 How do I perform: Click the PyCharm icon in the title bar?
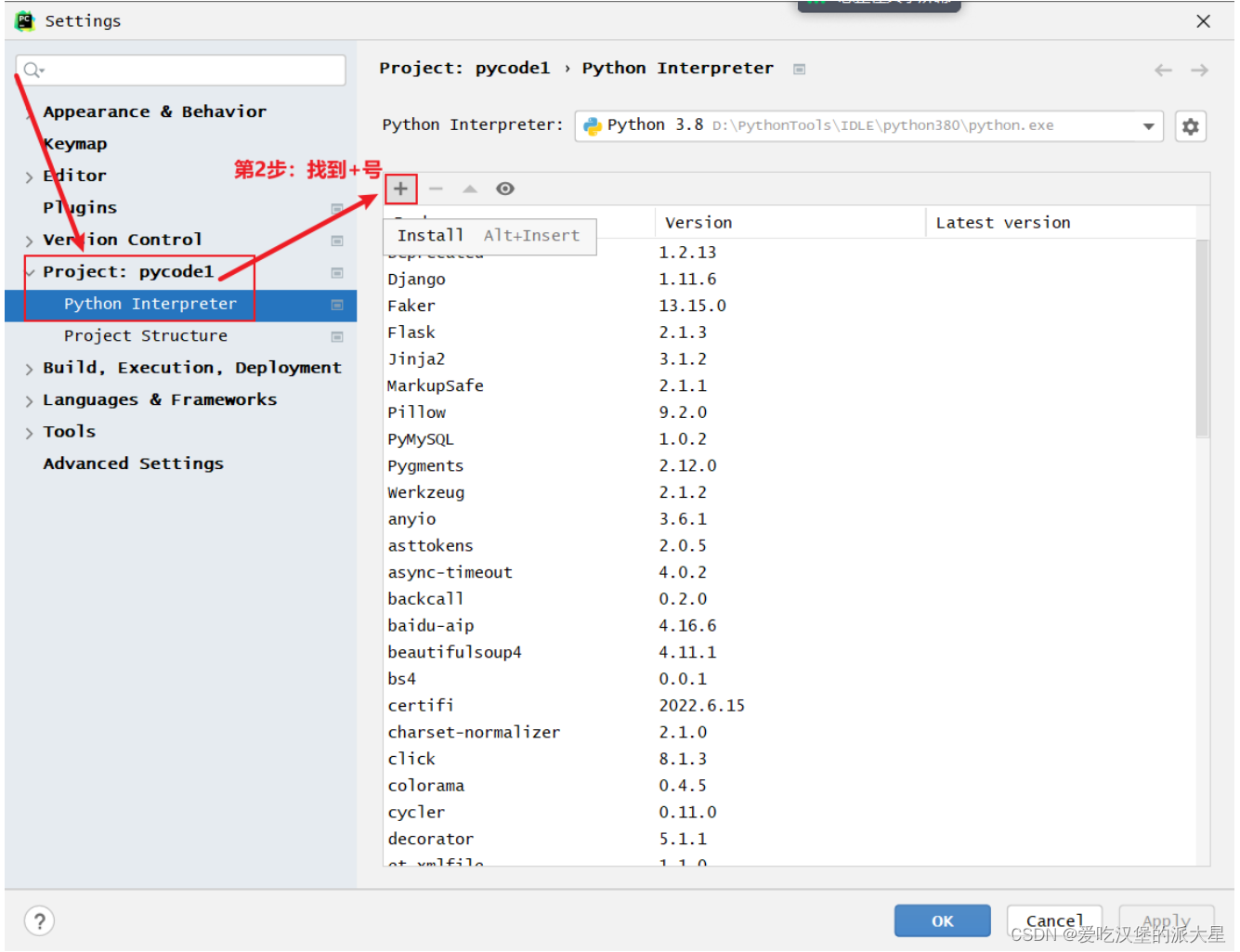[22, 20]
